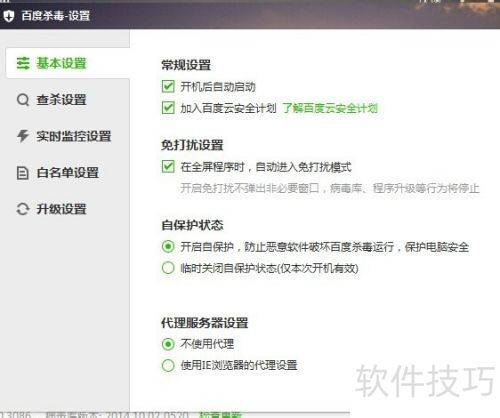Uncheck 开机后自动启动 checkbox
Screen dimensions: 500x418
click(x=168, y=86)
